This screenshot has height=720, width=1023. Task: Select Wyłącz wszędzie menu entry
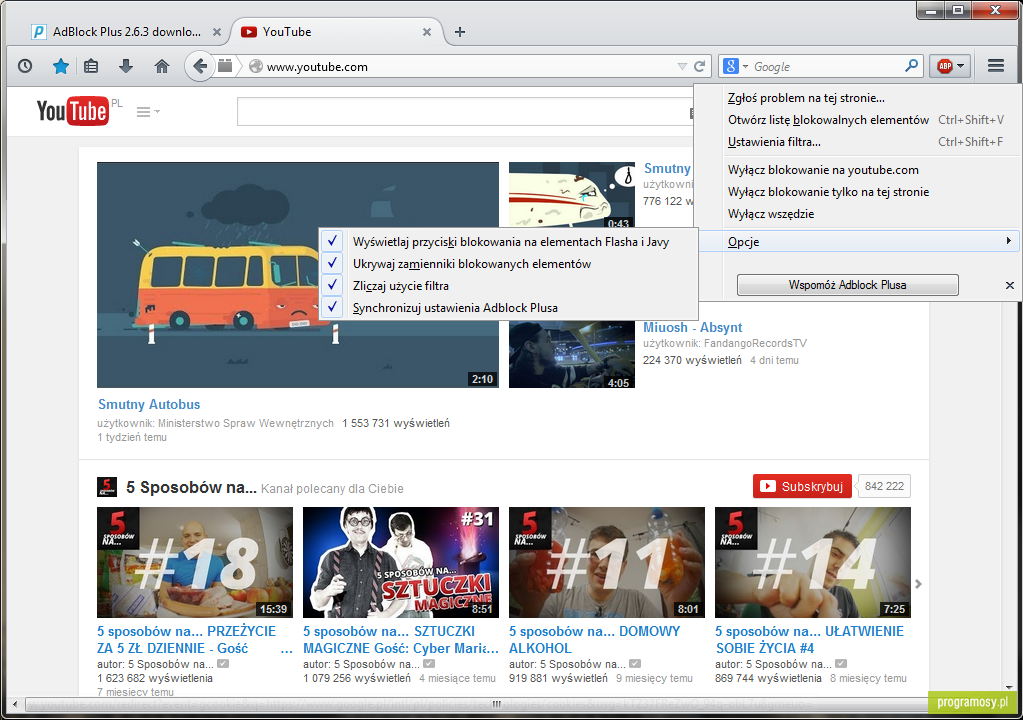[859, 214]
